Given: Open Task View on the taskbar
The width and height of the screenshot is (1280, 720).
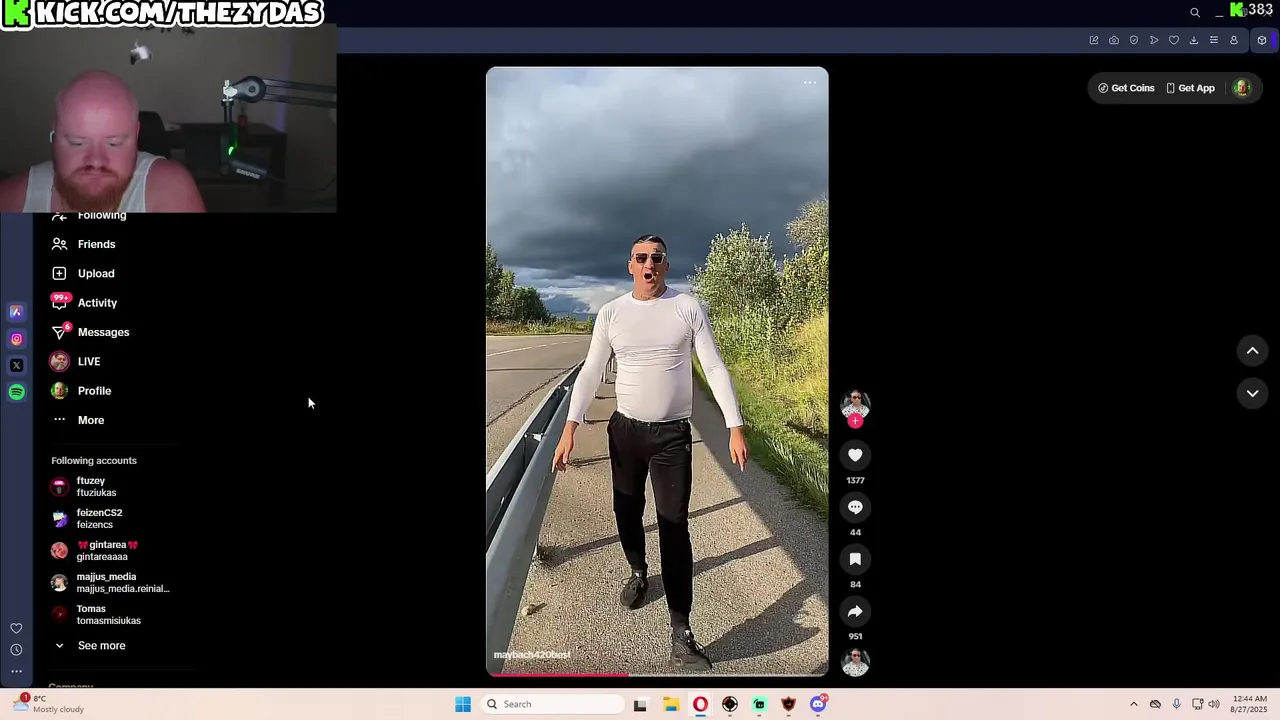Looking at the screenshot, I should (640, 704).
